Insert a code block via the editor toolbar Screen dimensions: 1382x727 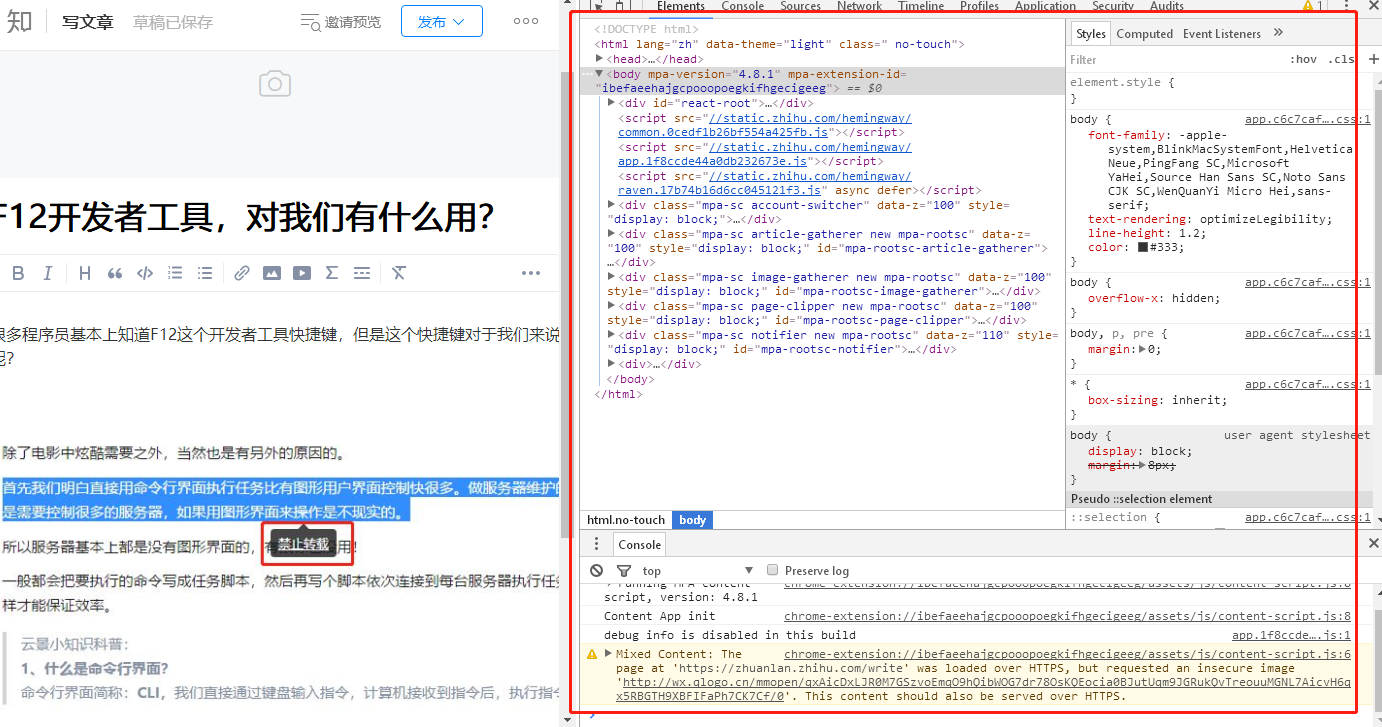[147, 272]
